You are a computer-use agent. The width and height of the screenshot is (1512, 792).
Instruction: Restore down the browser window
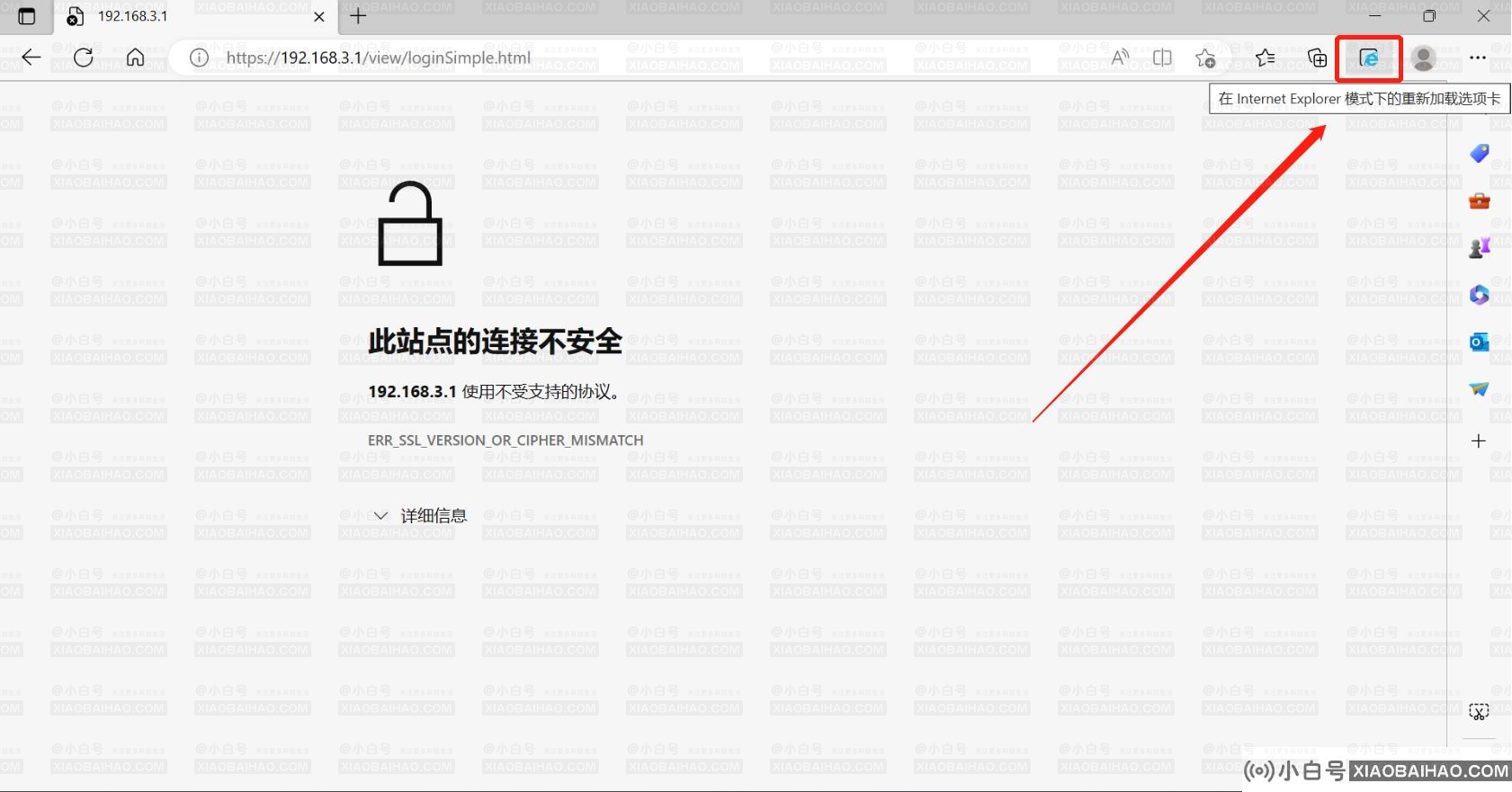(x=1429, y=16)
